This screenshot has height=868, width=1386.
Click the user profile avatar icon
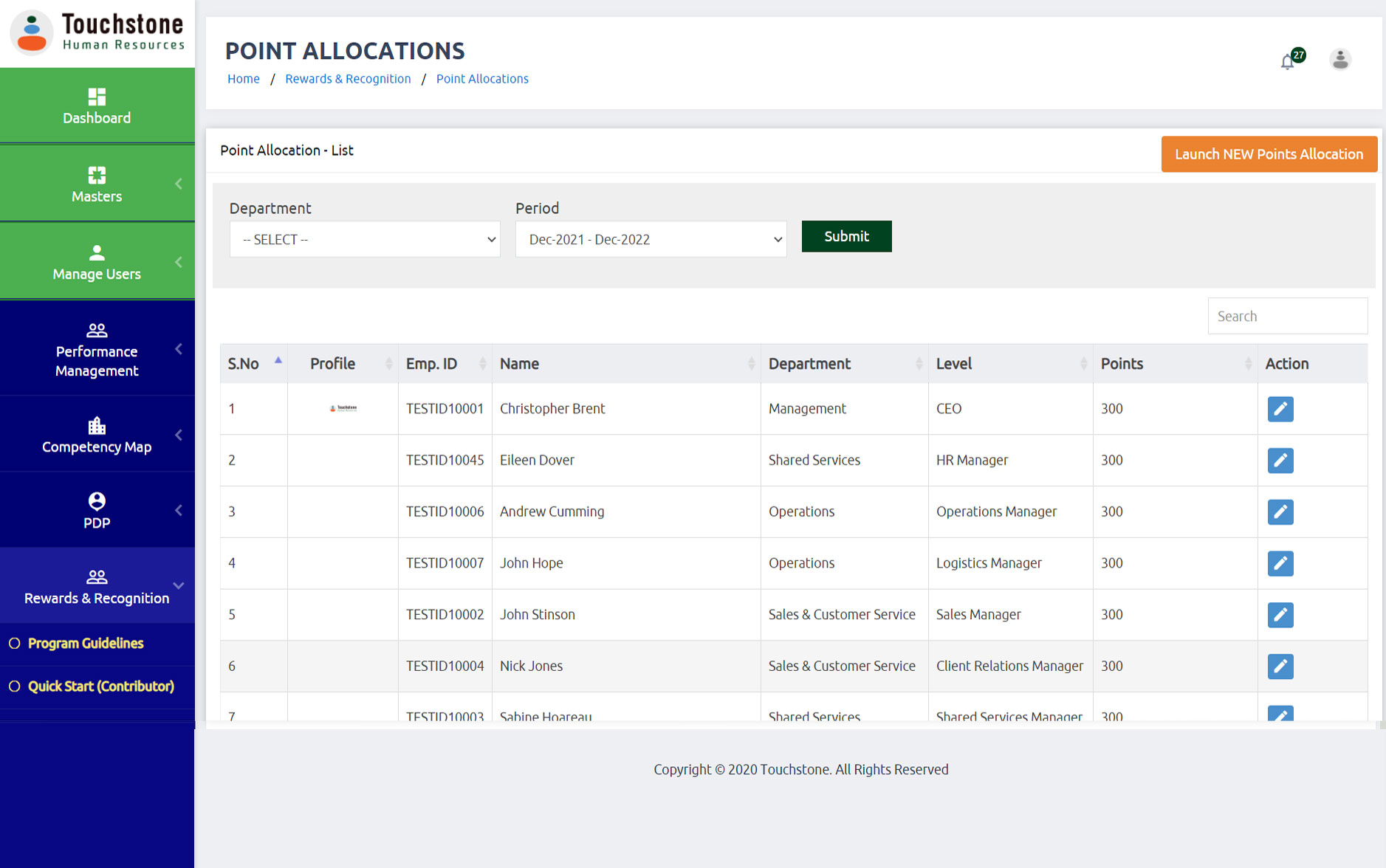tap(1340, 60)
